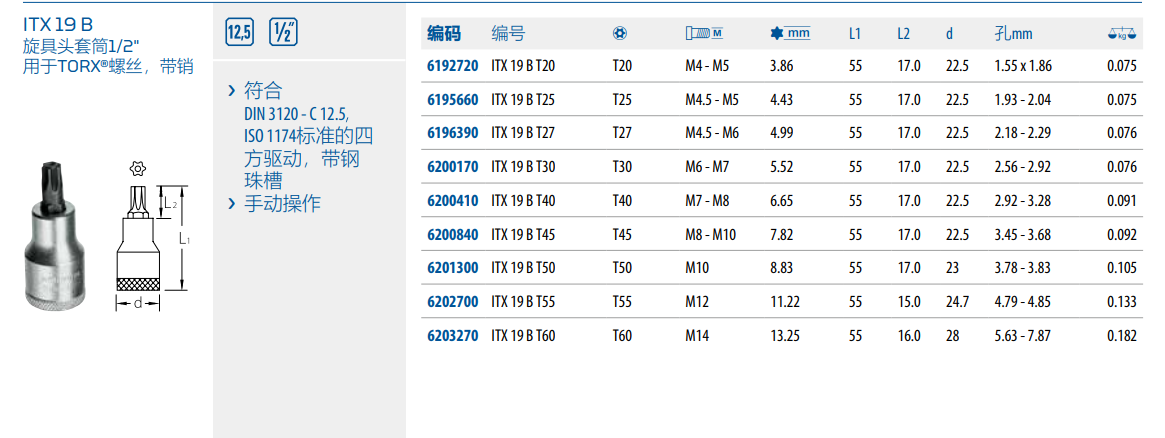The width and height of the screenshot is (1165, 438).
Task: Click the small TORX profile symbol above diagram
Action: point(137,169)
